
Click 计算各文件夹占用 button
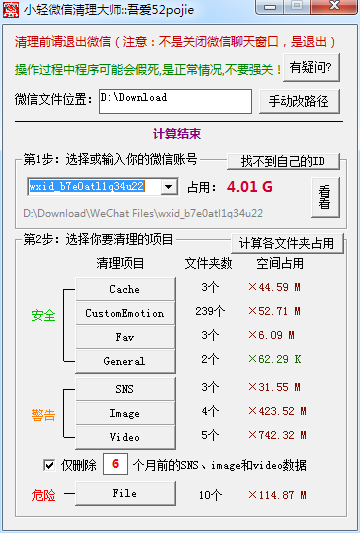coord(287,243)
